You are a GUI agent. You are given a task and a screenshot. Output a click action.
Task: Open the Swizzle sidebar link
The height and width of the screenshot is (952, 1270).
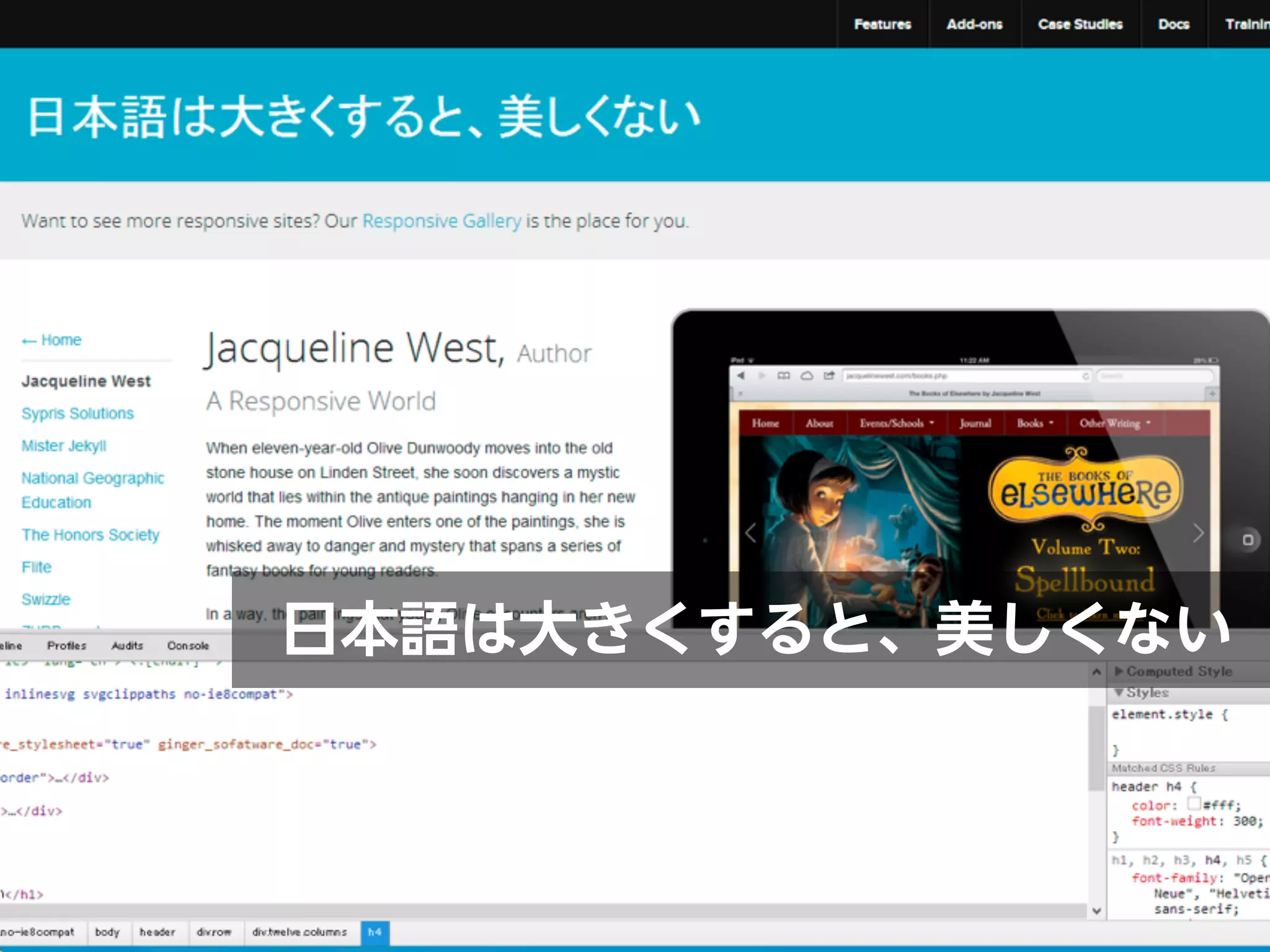(x=46, y=599)
